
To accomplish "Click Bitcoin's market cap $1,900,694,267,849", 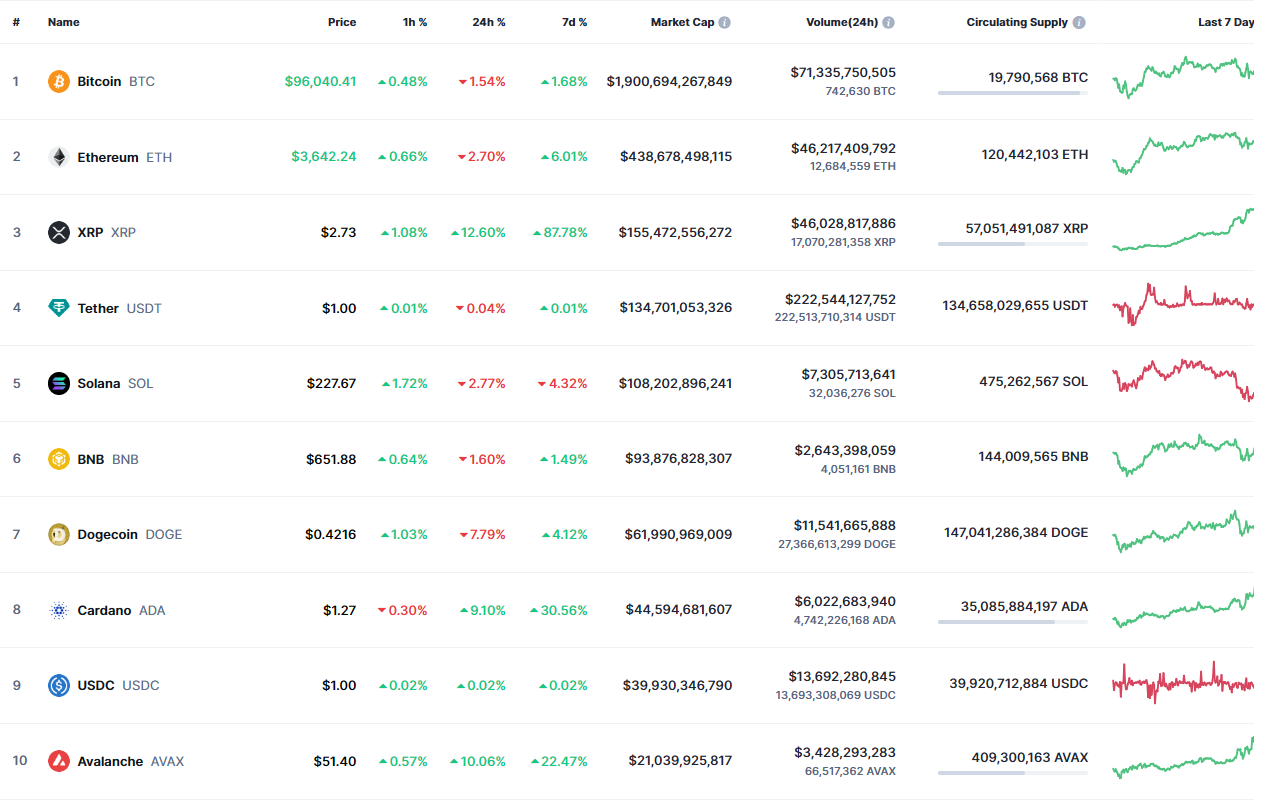I will 669,81.
